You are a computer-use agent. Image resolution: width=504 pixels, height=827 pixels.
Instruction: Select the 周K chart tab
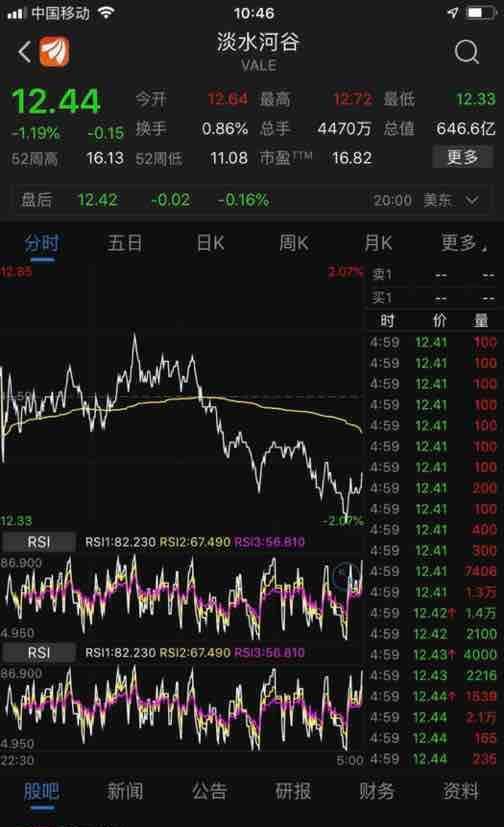(x=294, y=243)
